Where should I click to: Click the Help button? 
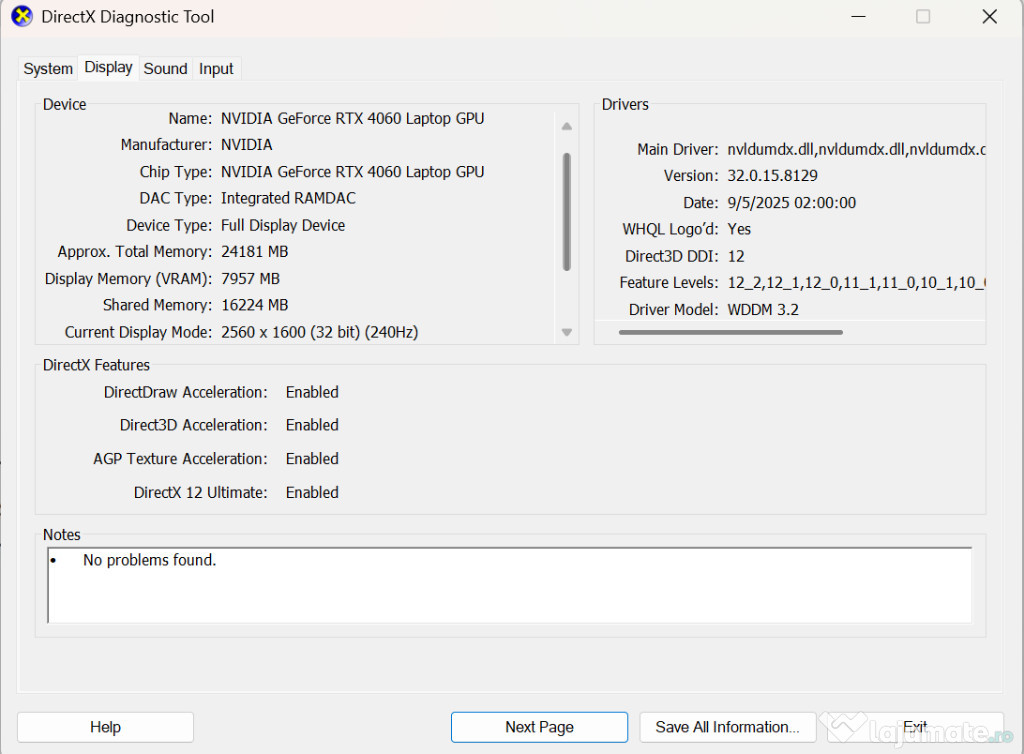105,727
